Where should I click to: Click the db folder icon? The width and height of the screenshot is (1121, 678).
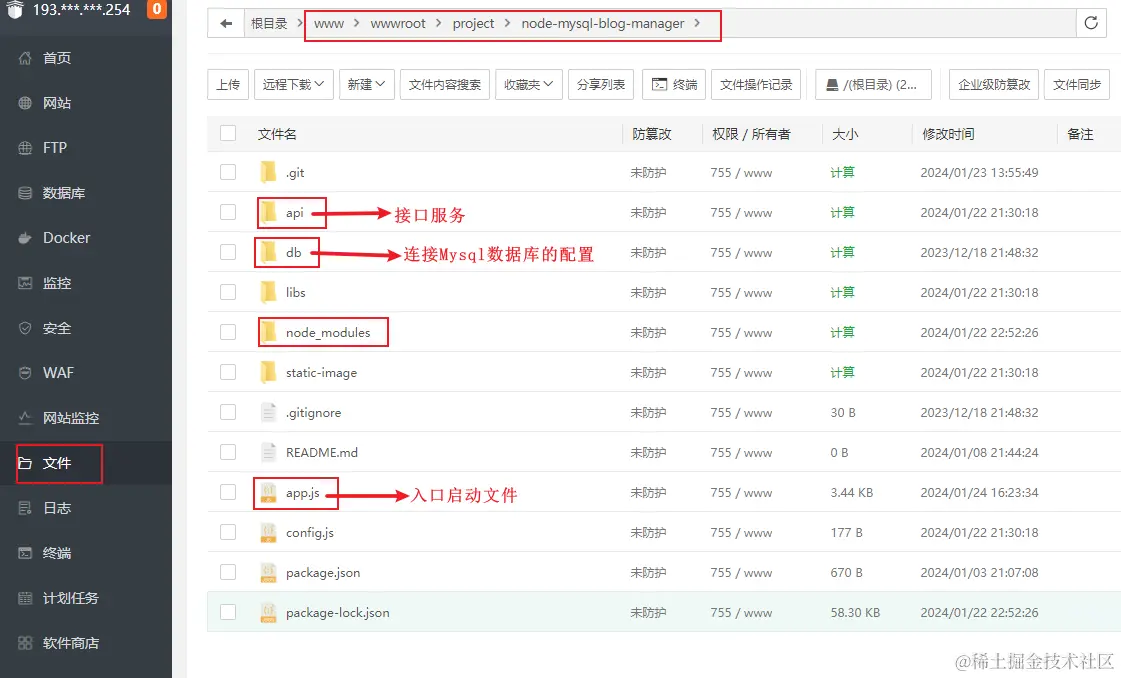[x=268, y=252]
